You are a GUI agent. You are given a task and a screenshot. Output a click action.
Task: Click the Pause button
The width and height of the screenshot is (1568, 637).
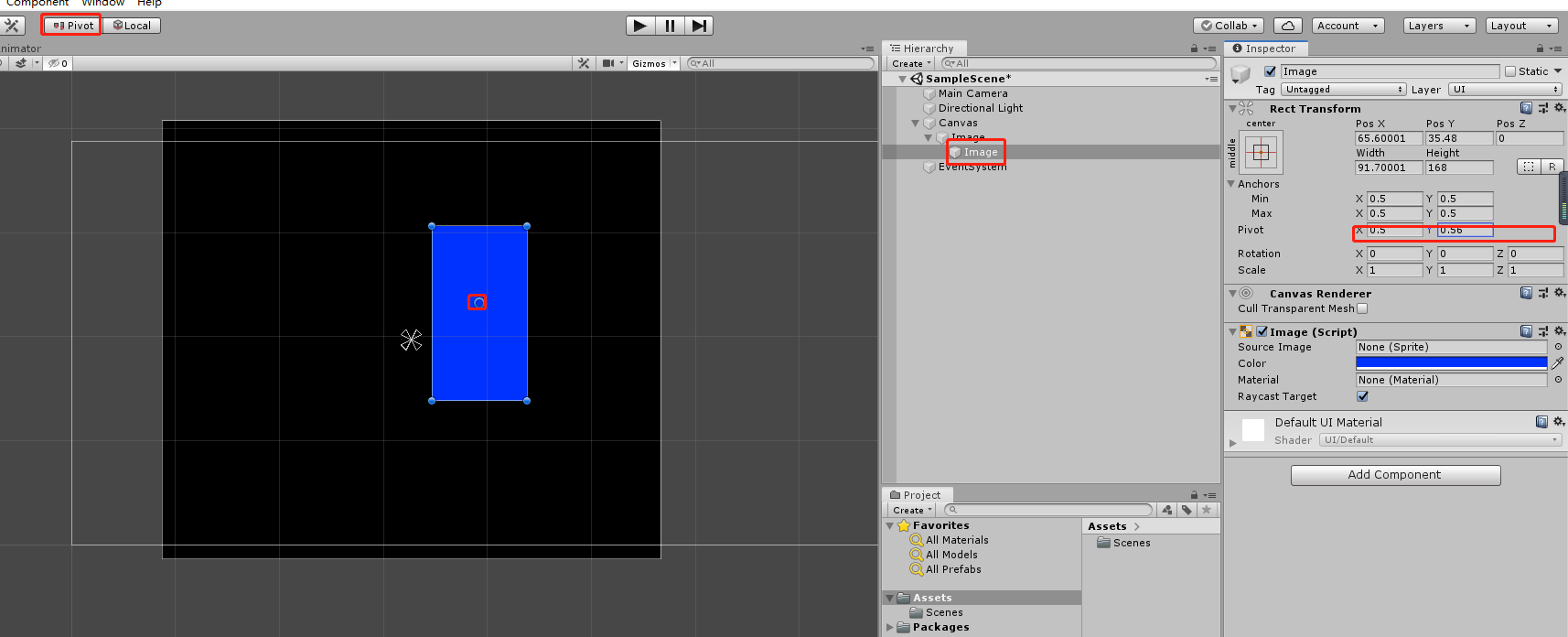click(670, 26)
